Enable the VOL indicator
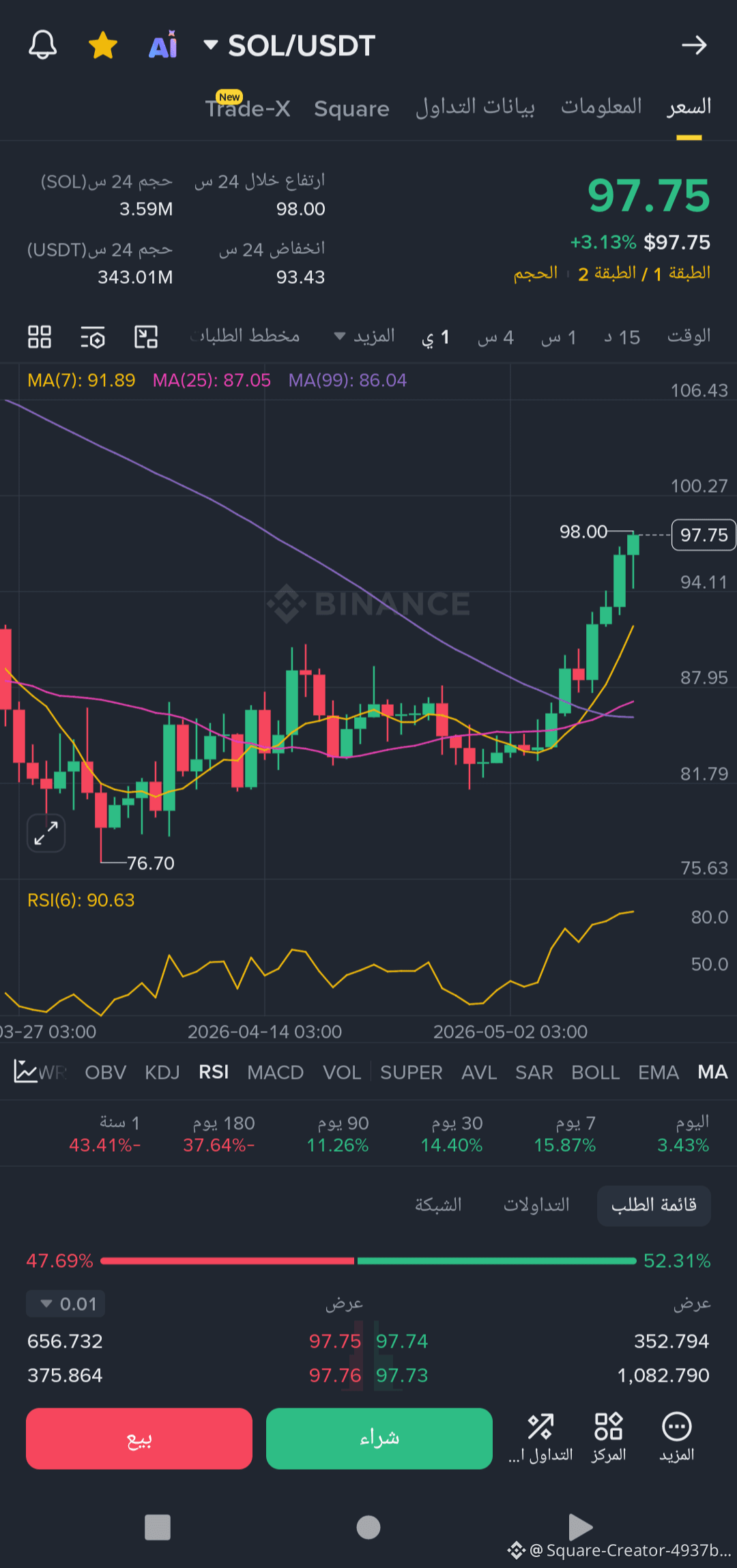The width and height of the screenshot is (737, 1568). tap(342, 1073)
